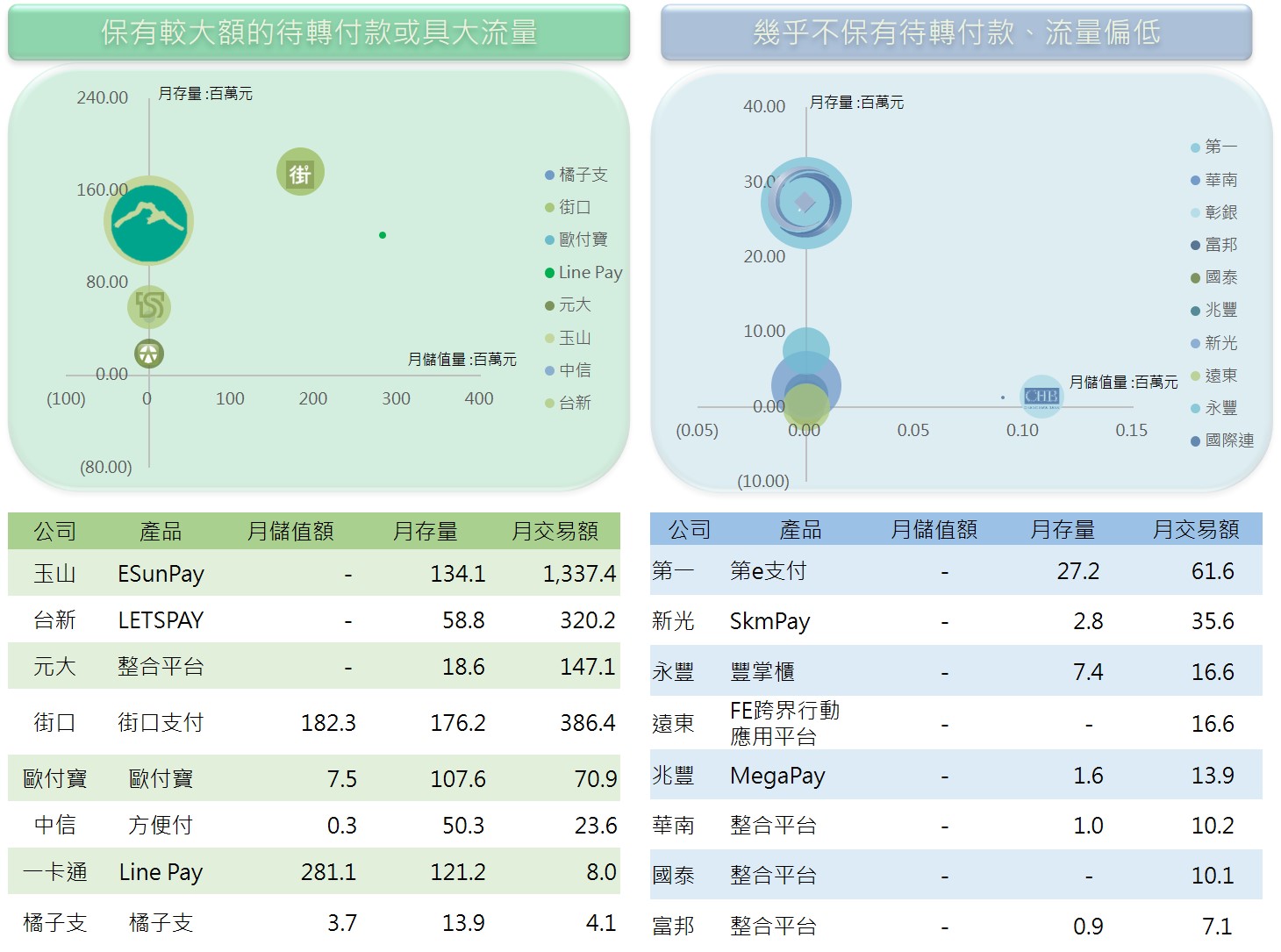Click 中信 legend entry
Screen dimensions: 1281x952
click(568, 370)
